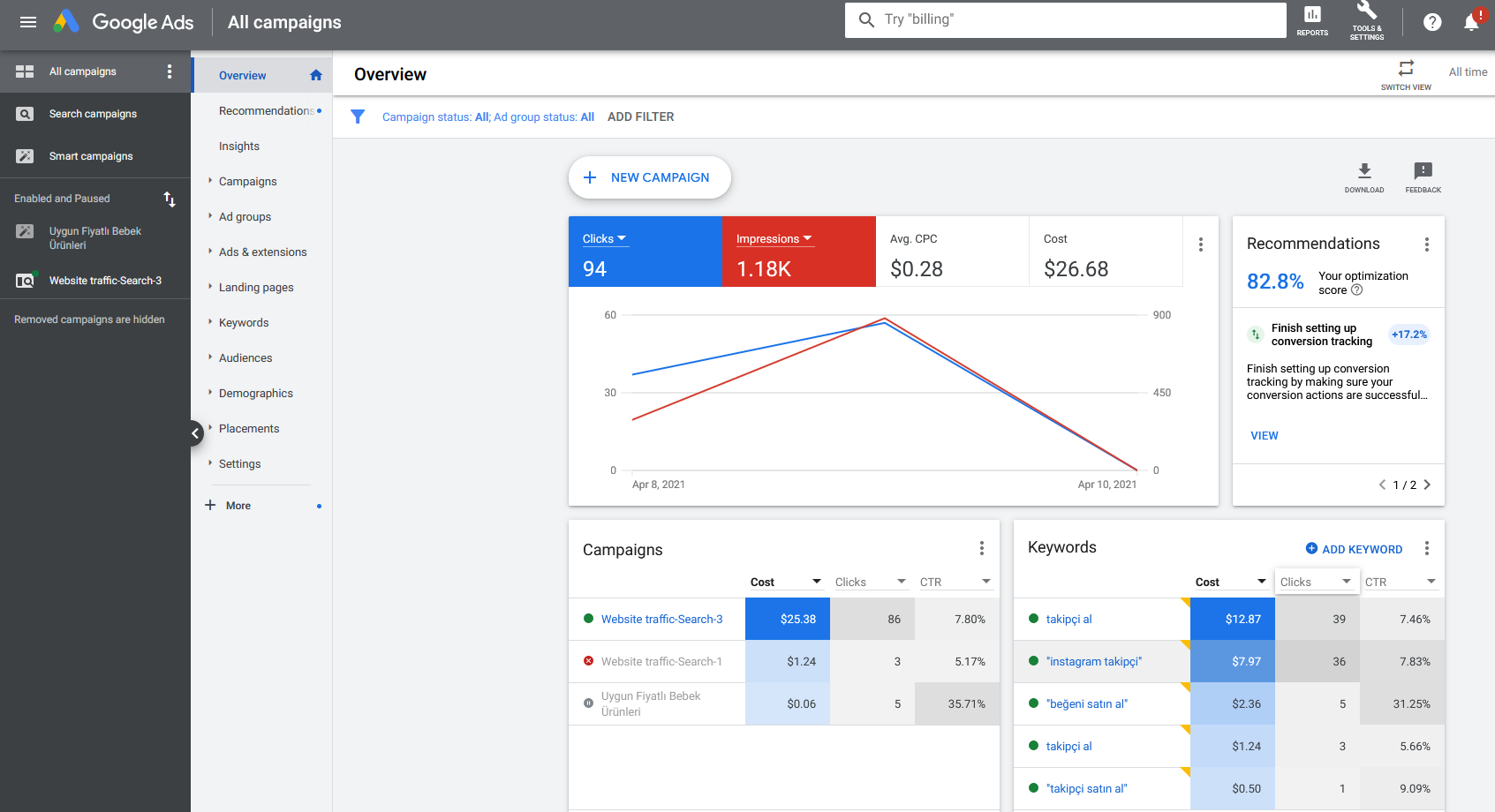Open Website traffic-Search-3 campaign link
This screenshot has width=1495, height=812.
[x=661, y=619]
